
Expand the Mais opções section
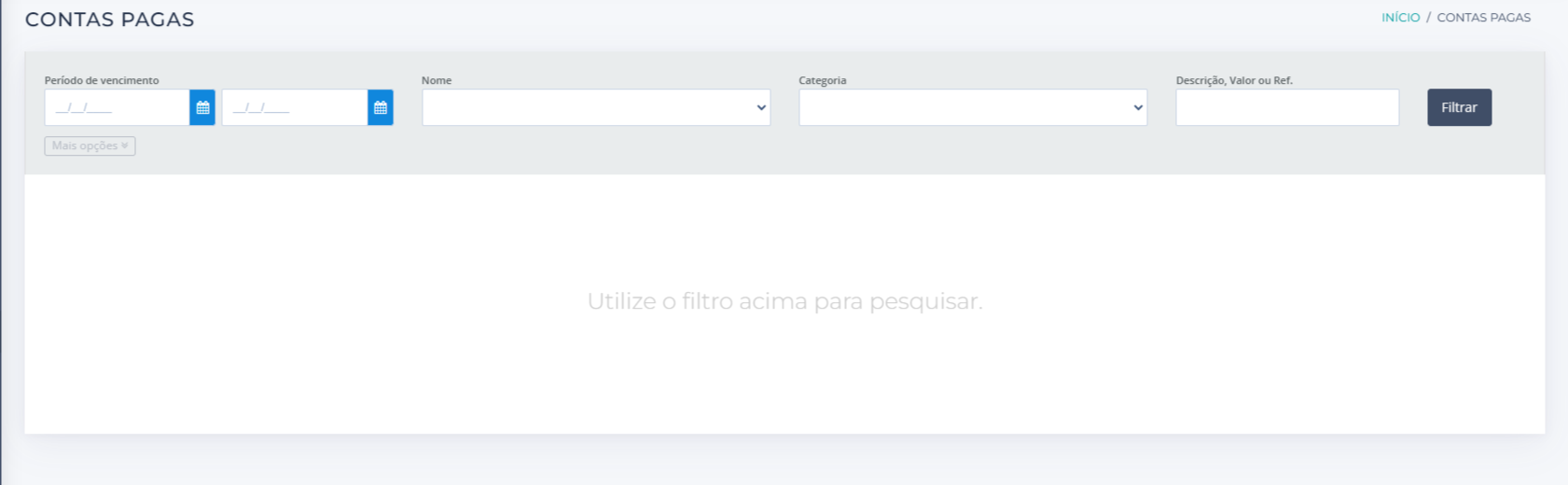(x=90, y=146)
